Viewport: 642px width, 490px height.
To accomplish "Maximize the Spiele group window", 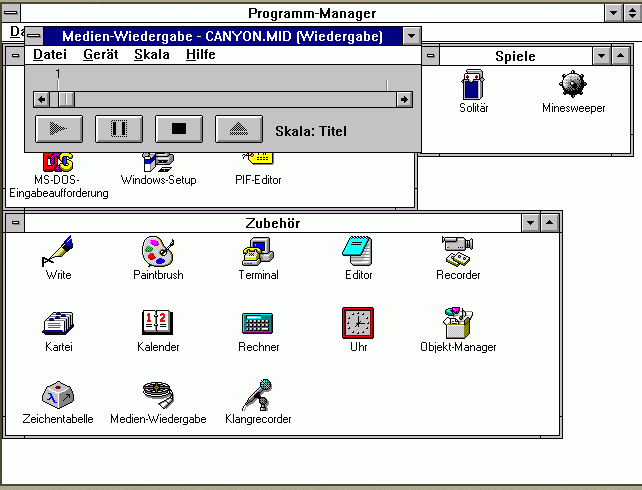I will point(621,56).
